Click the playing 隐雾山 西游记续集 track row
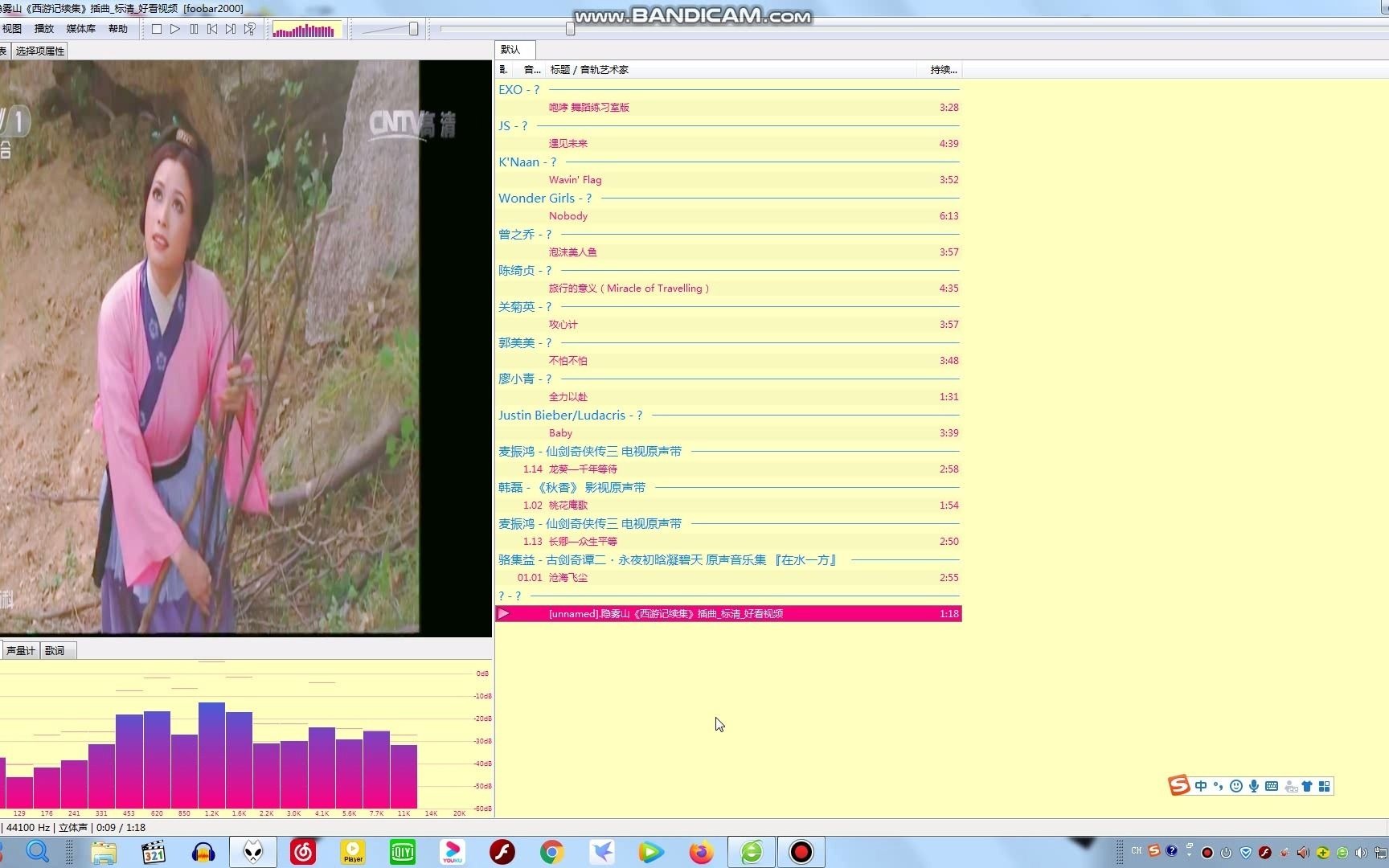The width and height of the screenshot is (1389, 868). click(x=728, y=613)
